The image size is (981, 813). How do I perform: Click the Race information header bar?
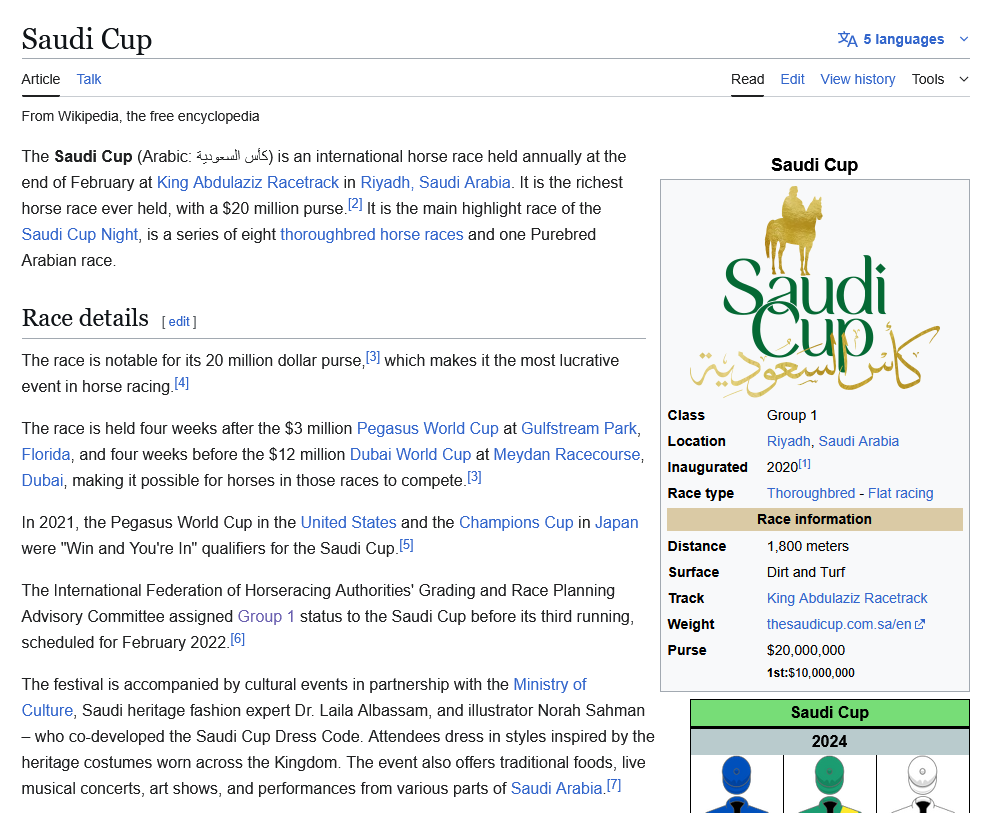click(x=815, y=519)
